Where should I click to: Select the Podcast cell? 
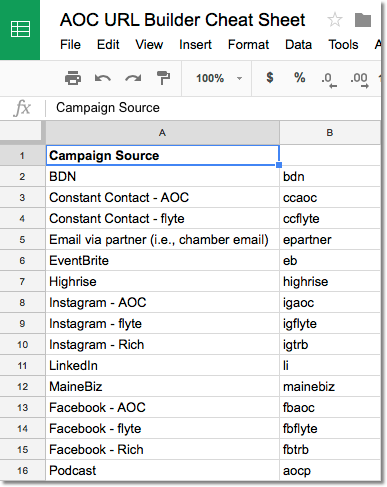coord(162,470)
